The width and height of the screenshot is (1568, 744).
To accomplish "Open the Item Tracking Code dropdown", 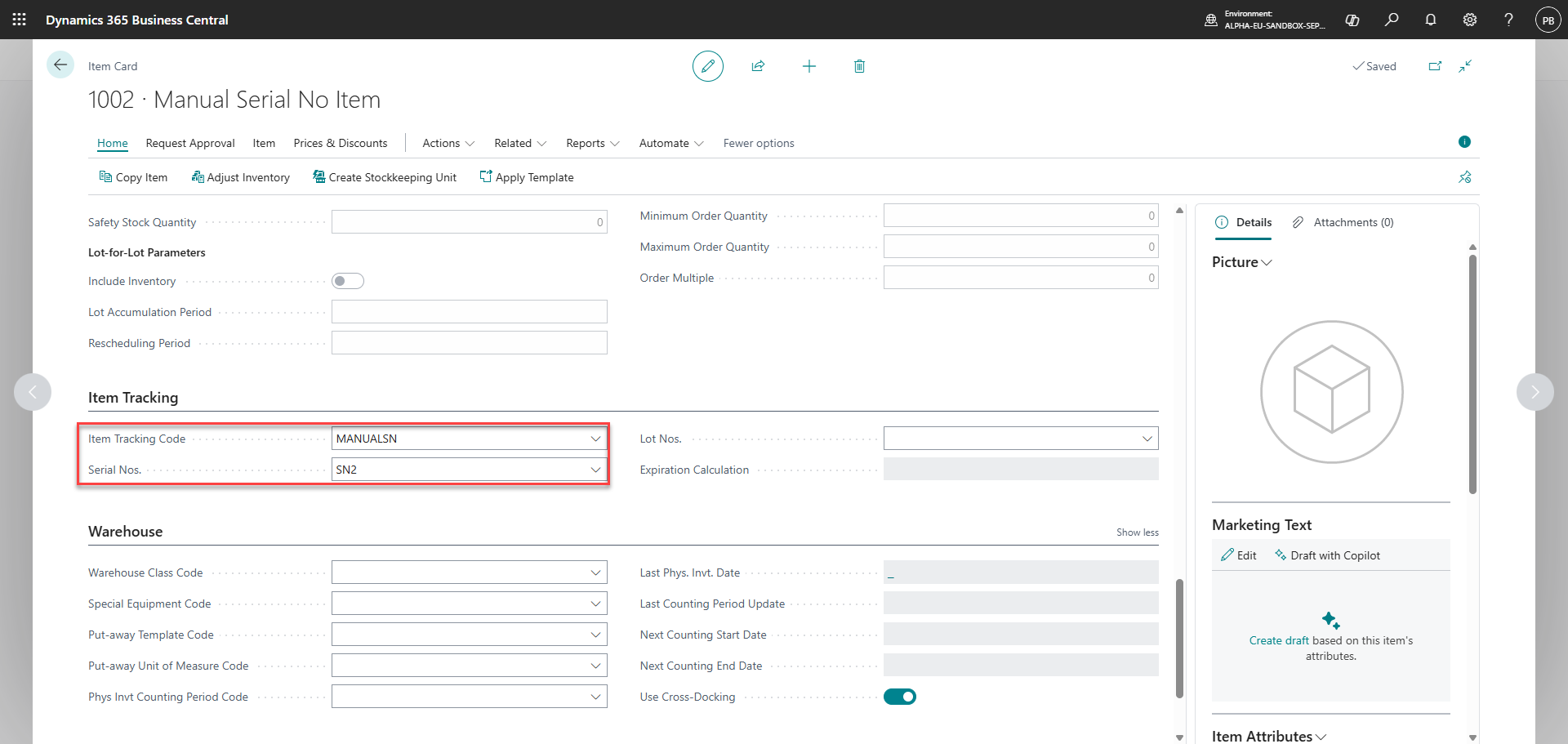I will 595,439.
